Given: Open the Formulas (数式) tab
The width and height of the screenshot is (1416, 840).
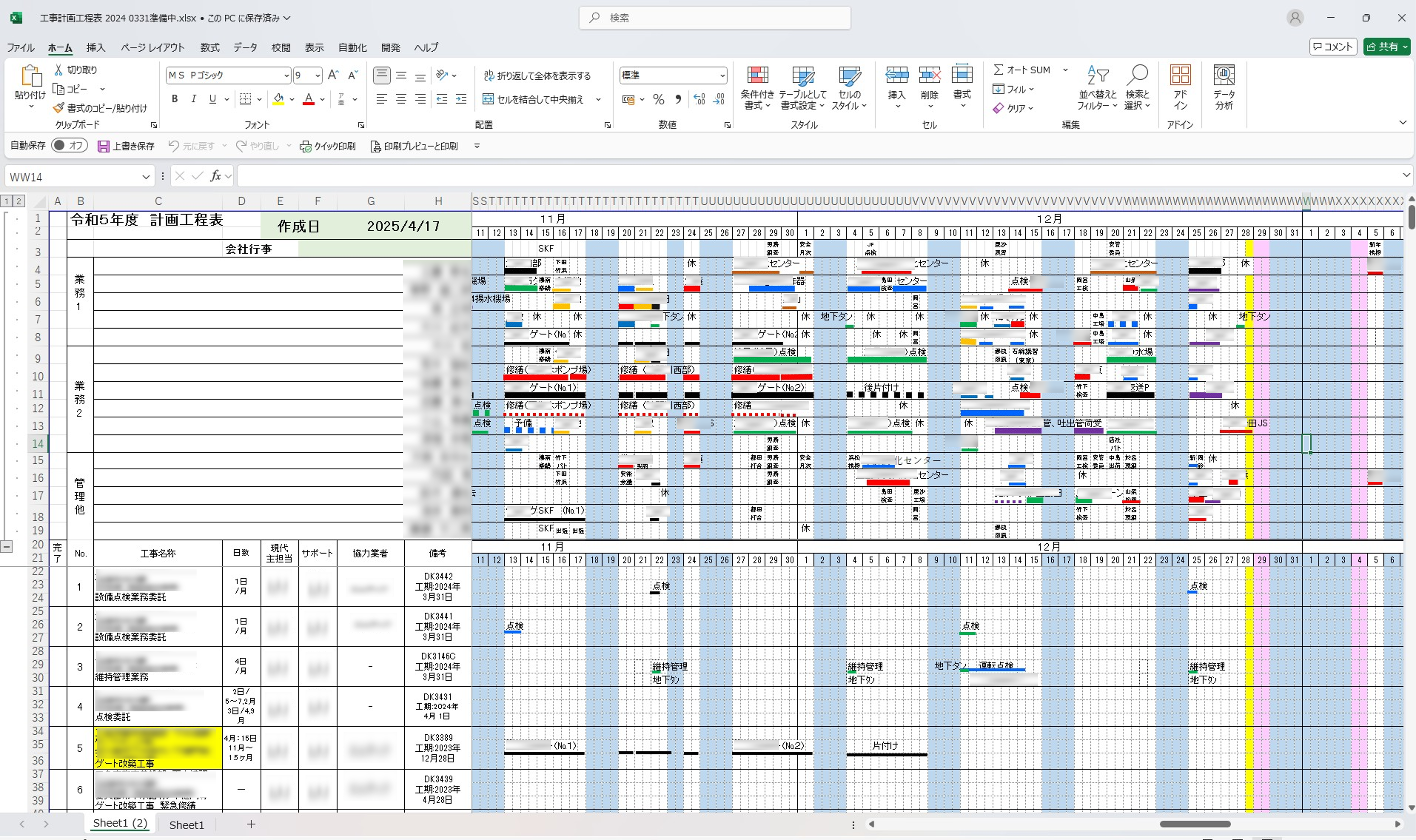Looking at the screenshot, I should [209, 48].
